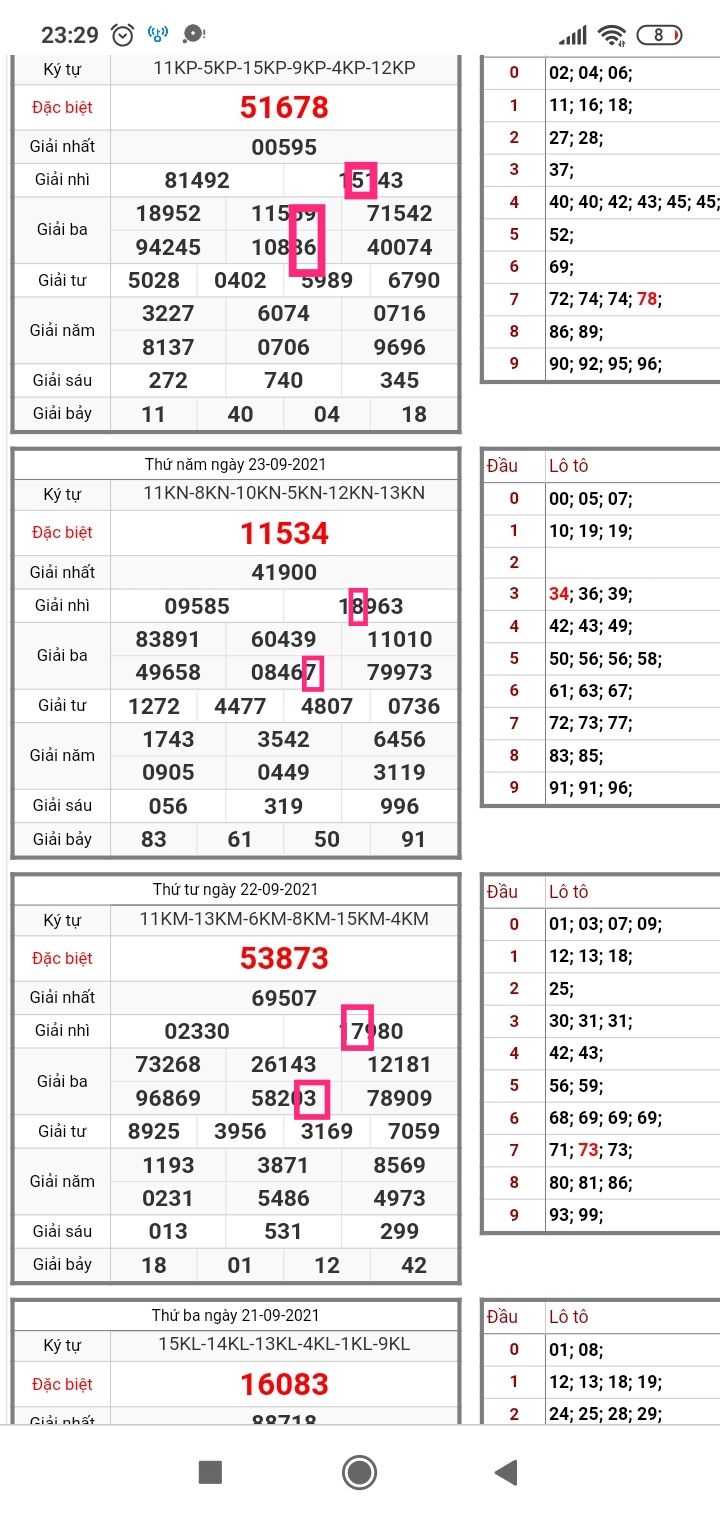Viewport: 720px width, 1520px height.
Task: Open recent apps with the square button
Action: click(210, 1472)
